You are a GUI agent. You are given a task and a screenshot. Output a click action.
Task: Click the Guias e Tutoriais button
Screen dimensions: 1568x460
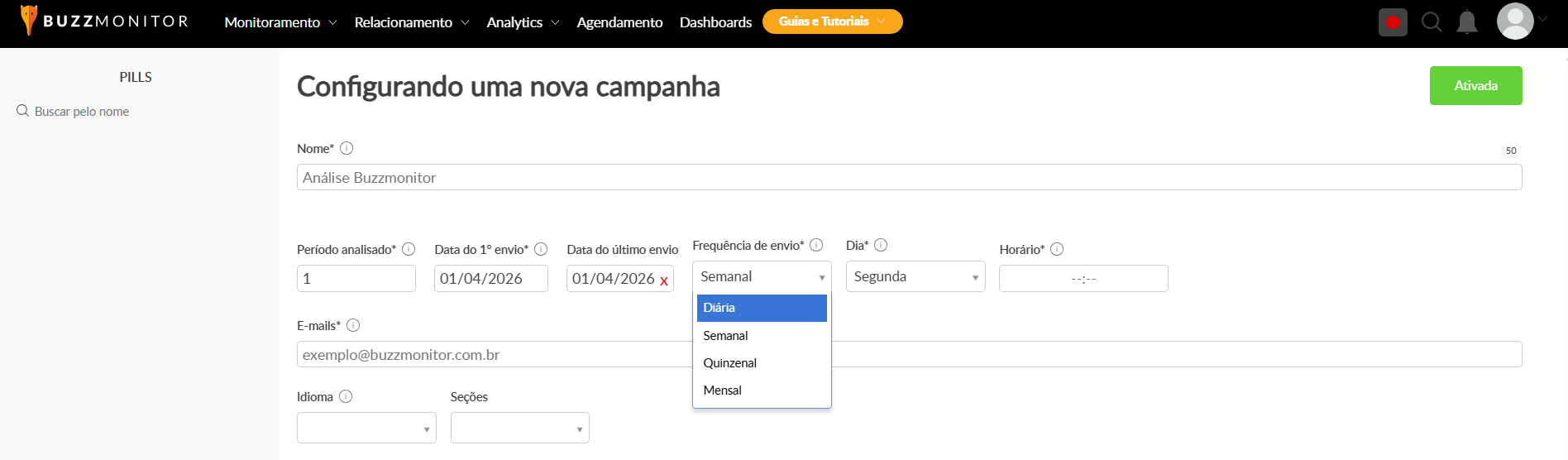click(832, 22)
